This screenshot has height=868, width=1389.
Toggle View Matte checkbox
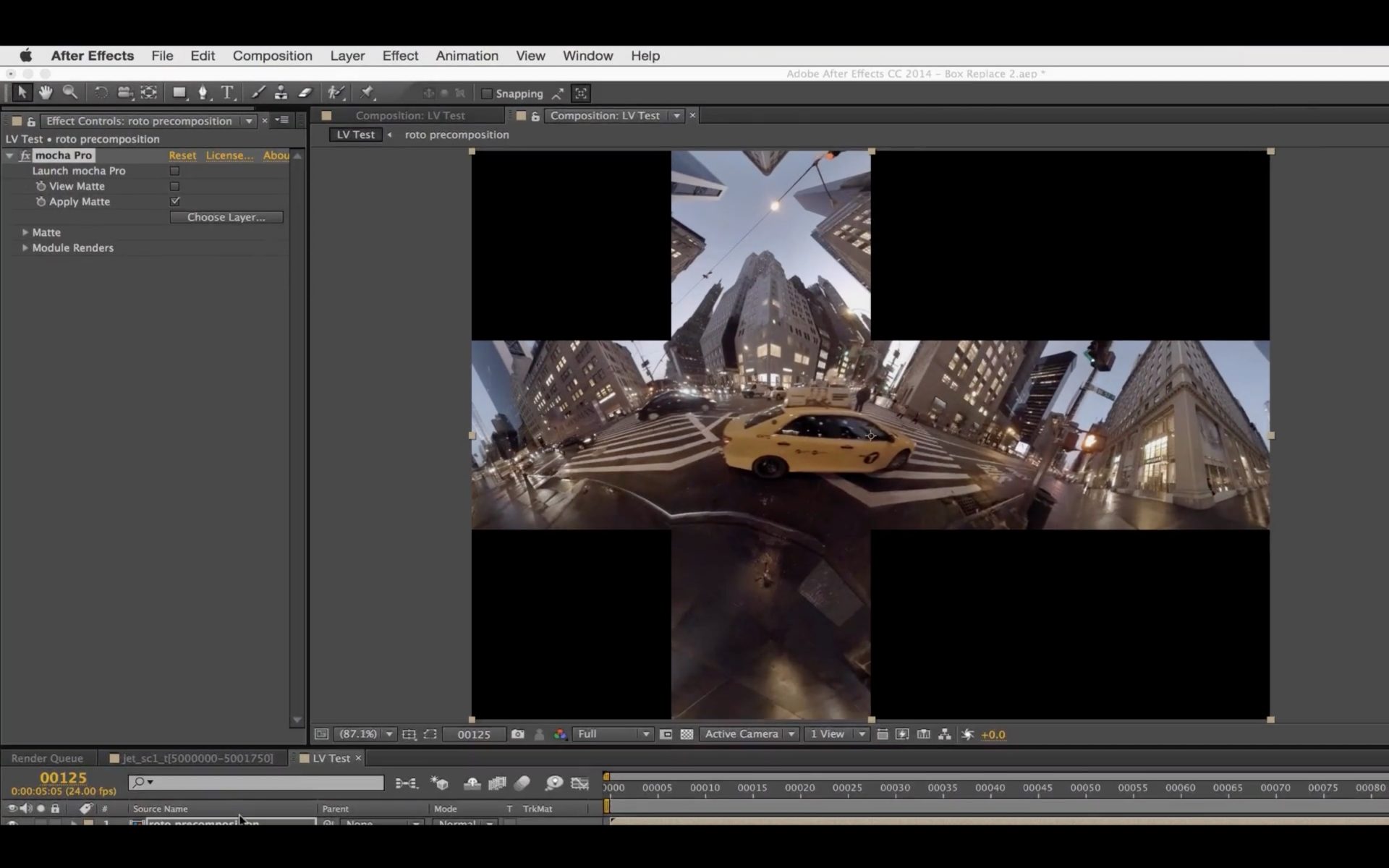[174, 186]
